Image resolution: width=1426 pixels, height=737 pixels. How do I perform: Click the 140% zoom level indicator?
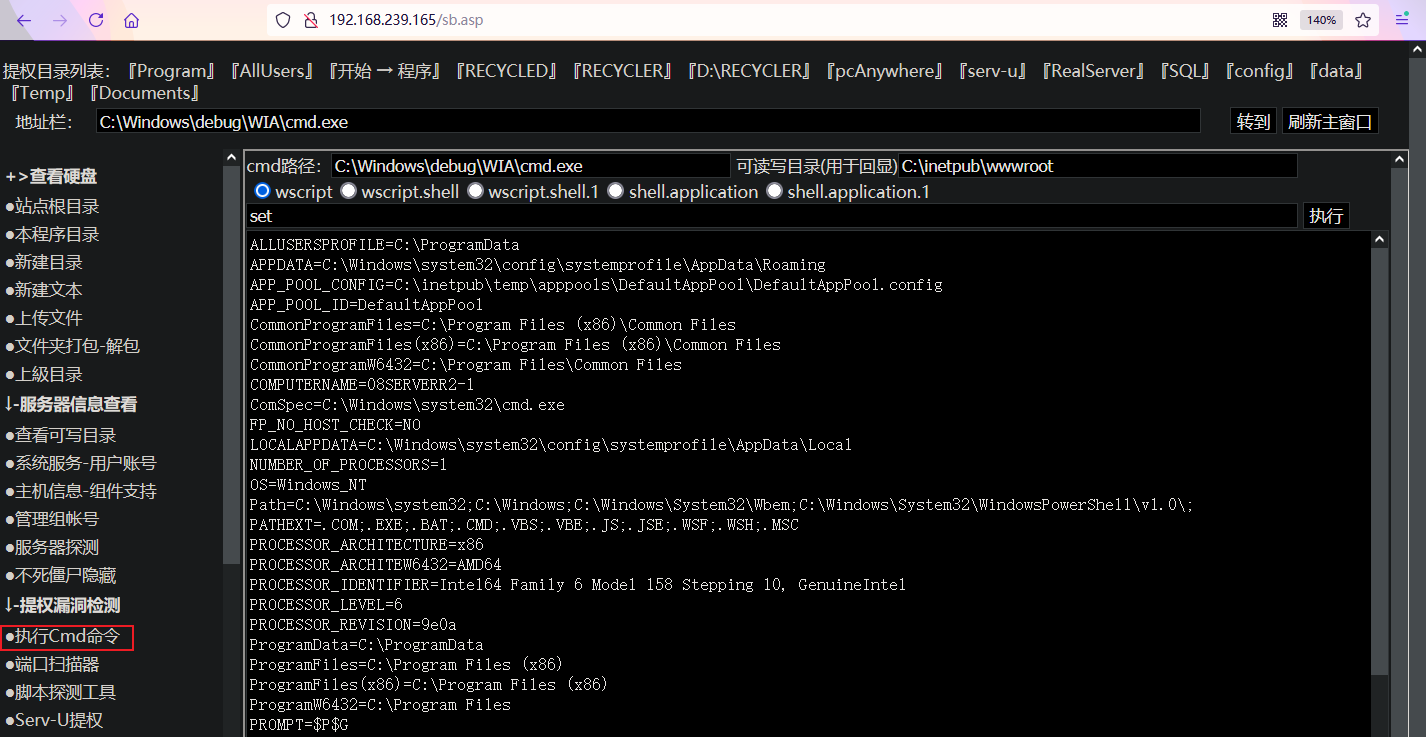1321,20
